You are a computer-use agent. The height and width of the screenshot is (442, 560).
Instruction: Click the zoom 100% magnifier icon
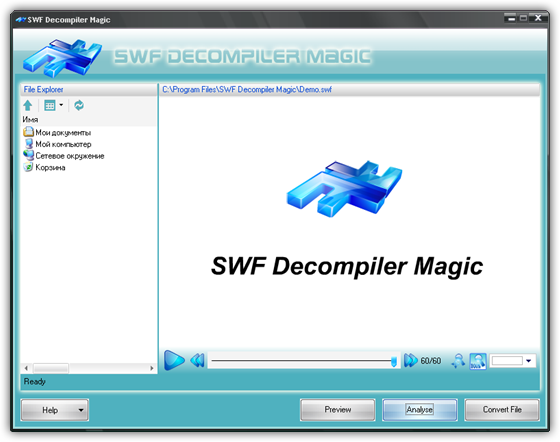tap(478, 361)
